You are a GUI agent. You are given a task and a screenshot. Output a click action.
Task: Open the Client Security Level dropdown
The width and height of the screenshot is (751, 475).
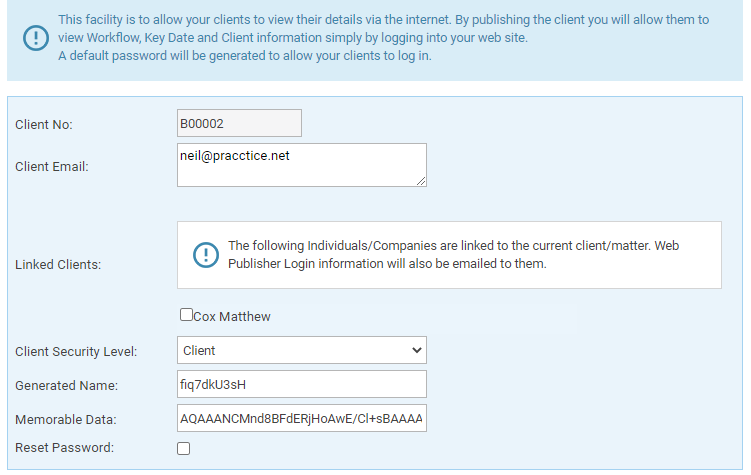click(x=302, y=350)
